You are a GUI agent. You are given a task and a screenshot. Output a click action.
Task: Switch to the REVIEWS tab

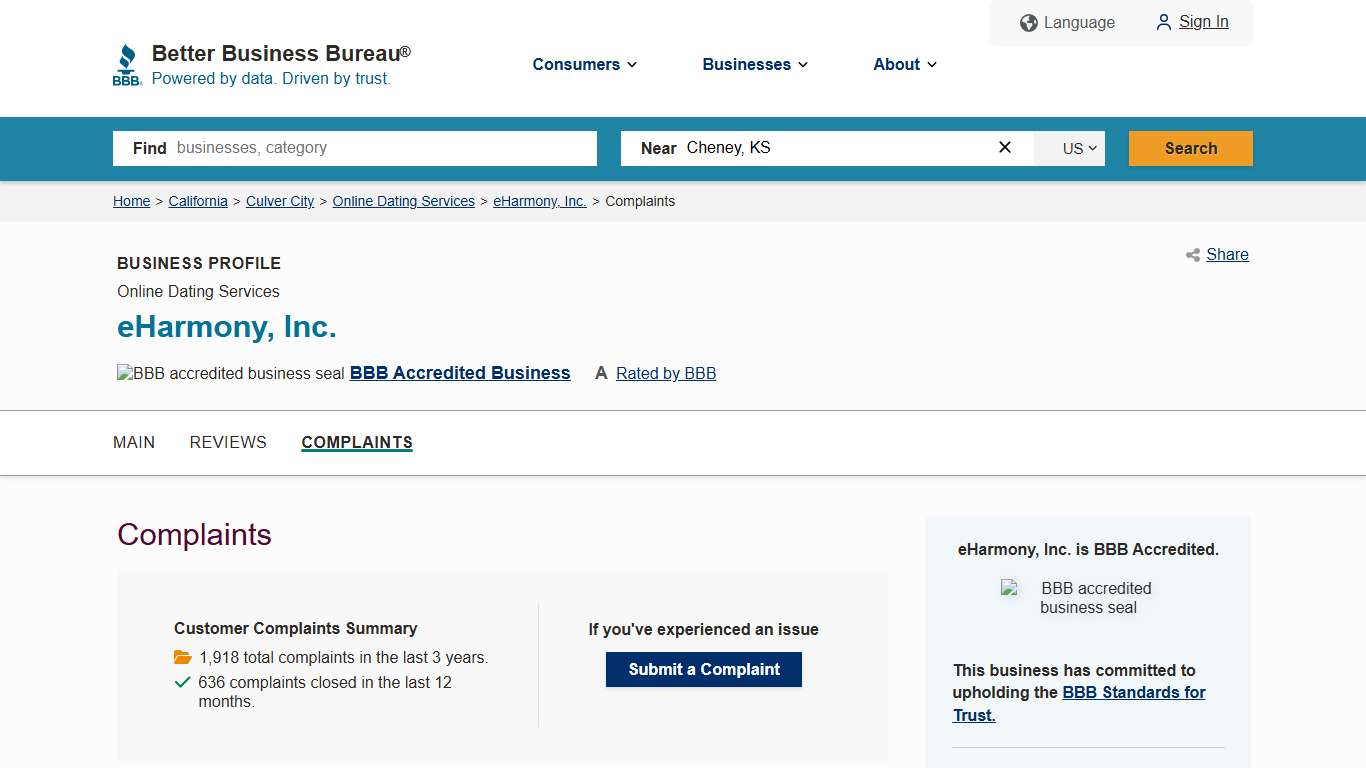click(x=227, y=442)
